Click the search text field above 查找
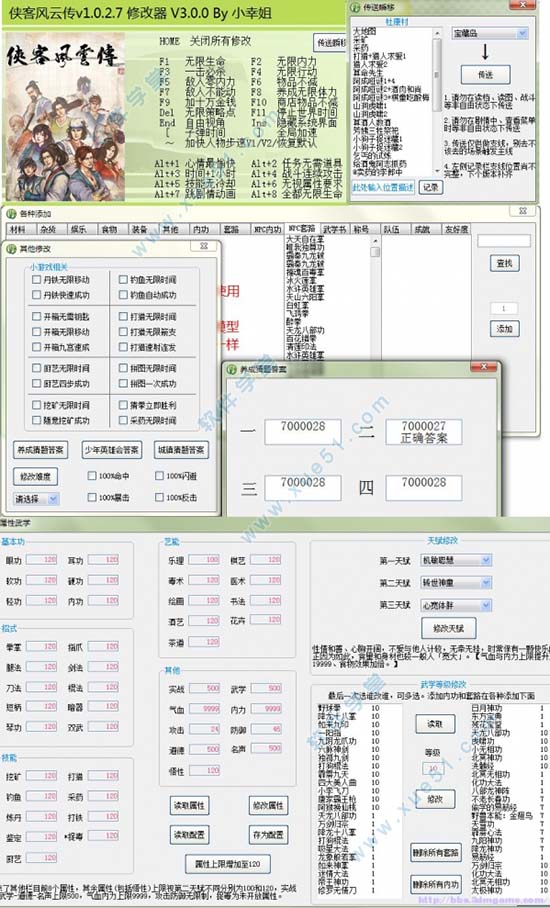 (503, 240)
